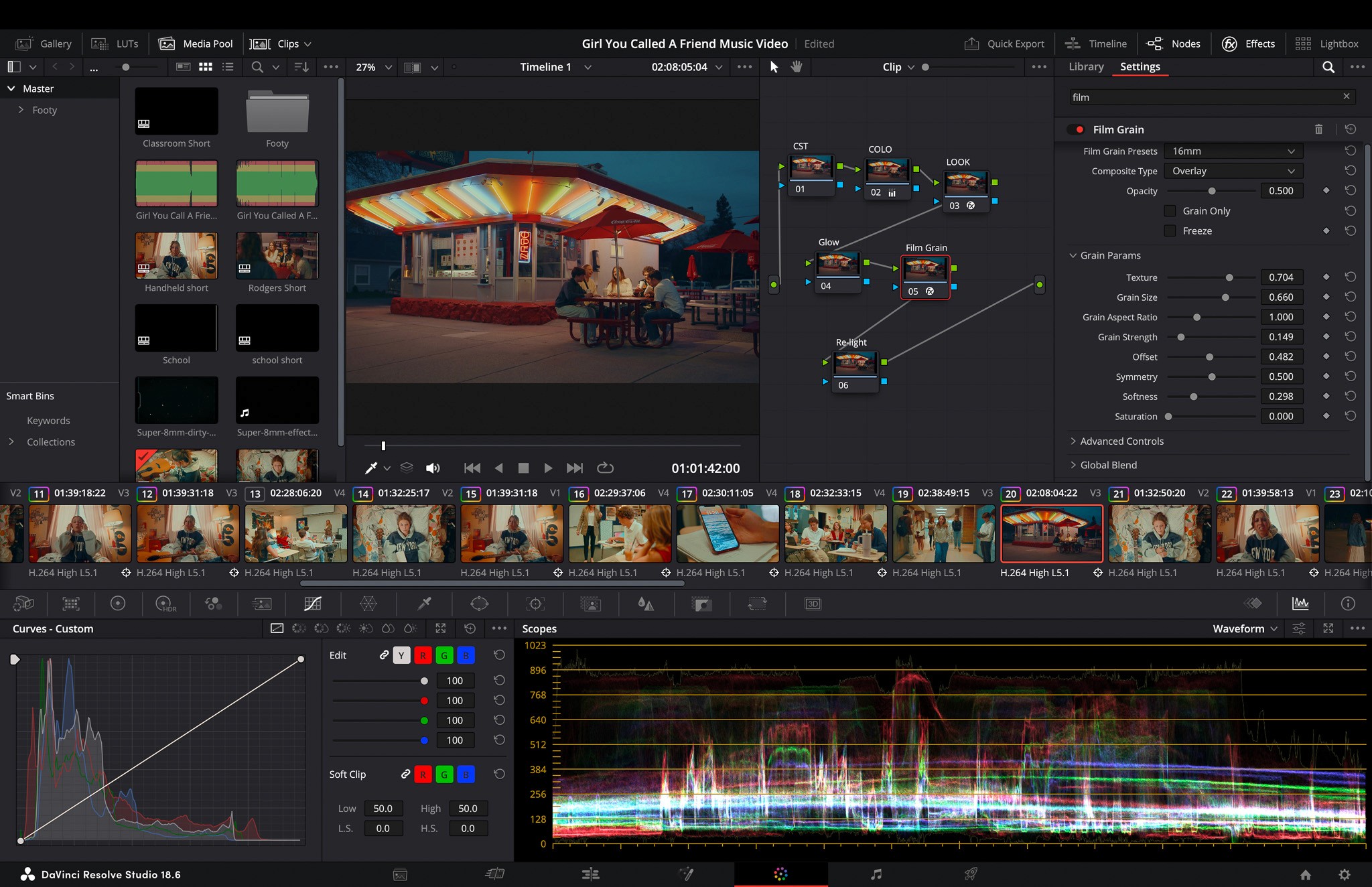1372x887 pixels.
Task: Click the Grain Strength slider handle
Action: 1181,337
